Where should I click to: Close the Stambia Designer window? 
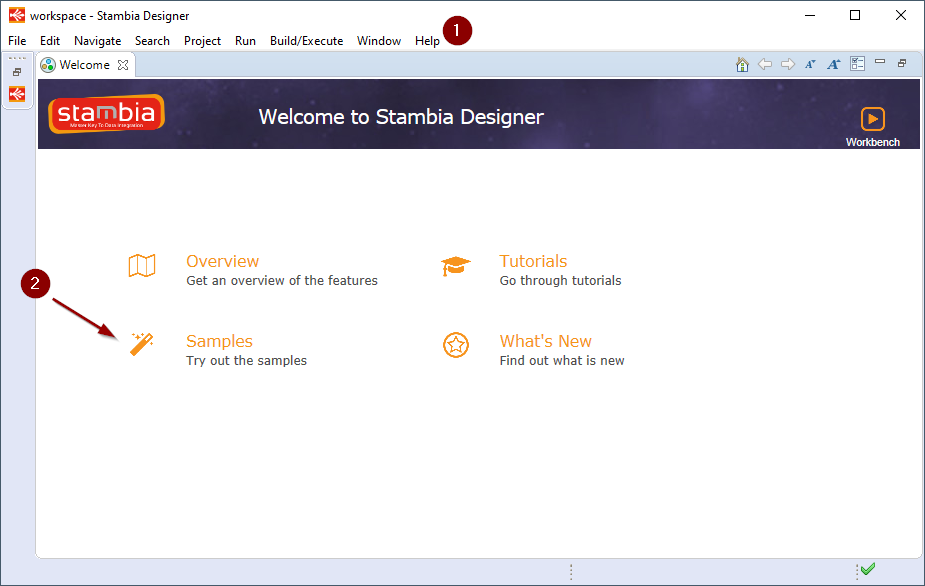tap(901, 15)
